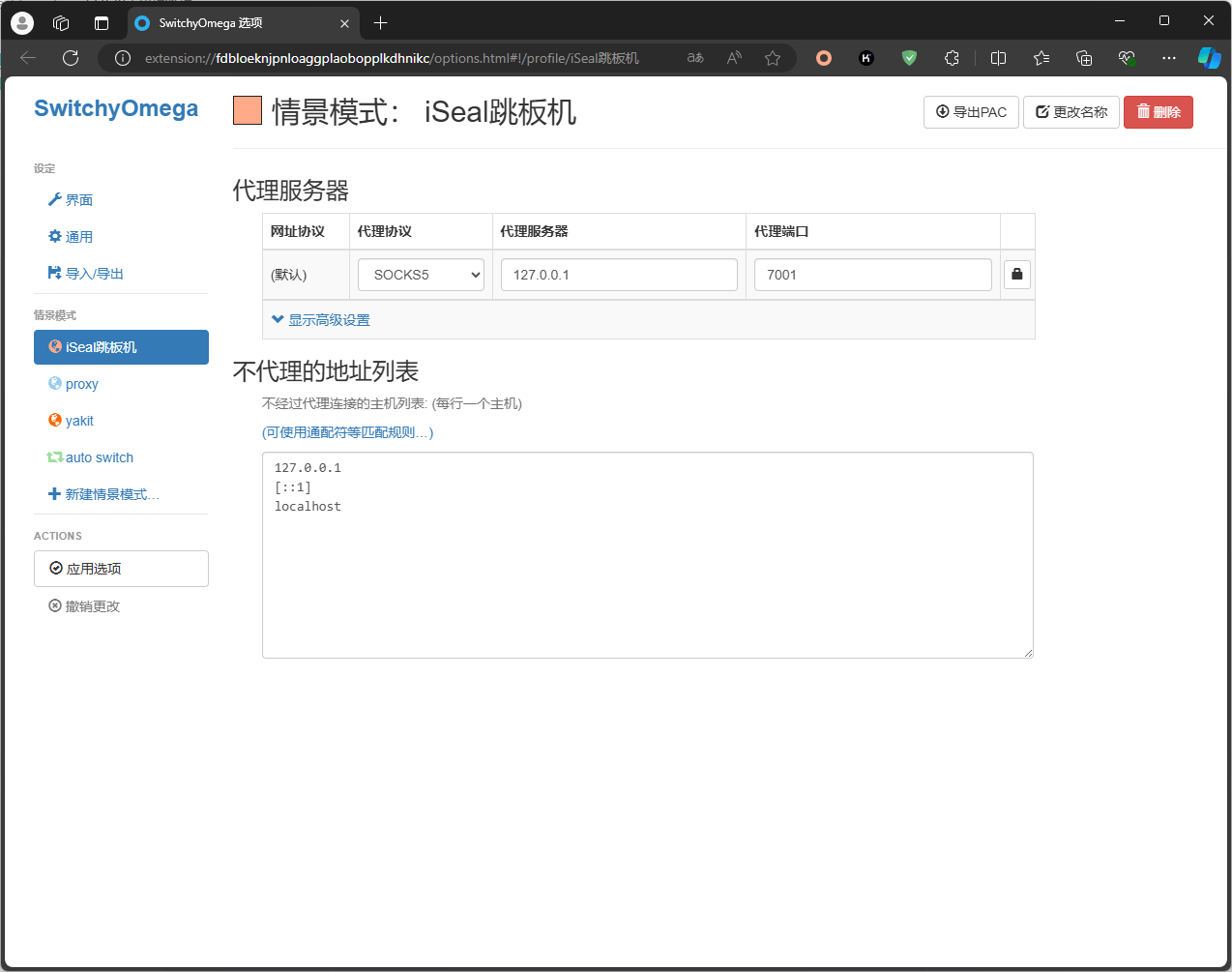This screenshot has width=1232, height=972.
Task: Open the browser Extensions puzzle icon
Action: tap(952, 58)
